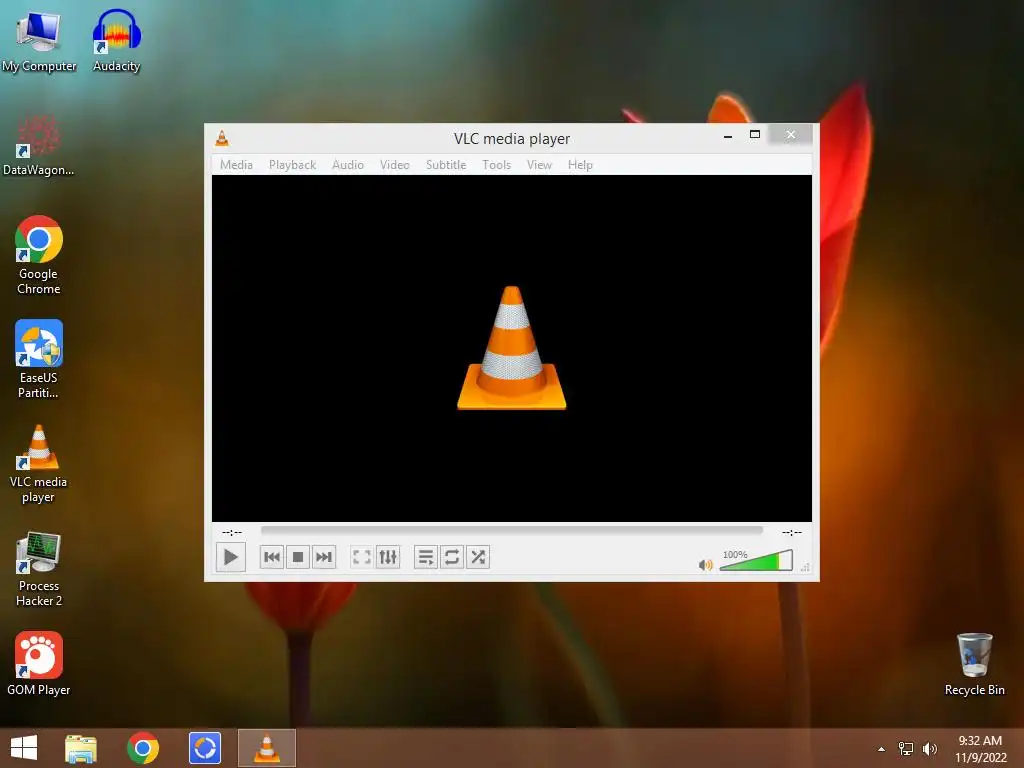The image size is (1024, 768).
Task: Toggle loop mode in VLC
Action: [452, 557]
